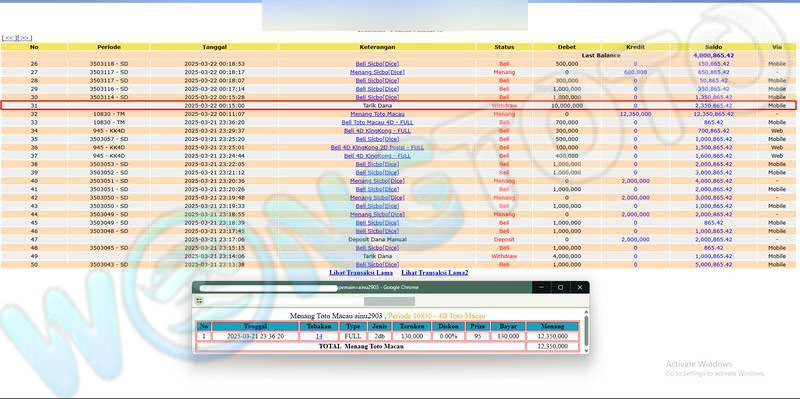Open Lihat Transaksi Lama2 link
This screenshot has width=800, height=399.
click(x=435, y=273)
